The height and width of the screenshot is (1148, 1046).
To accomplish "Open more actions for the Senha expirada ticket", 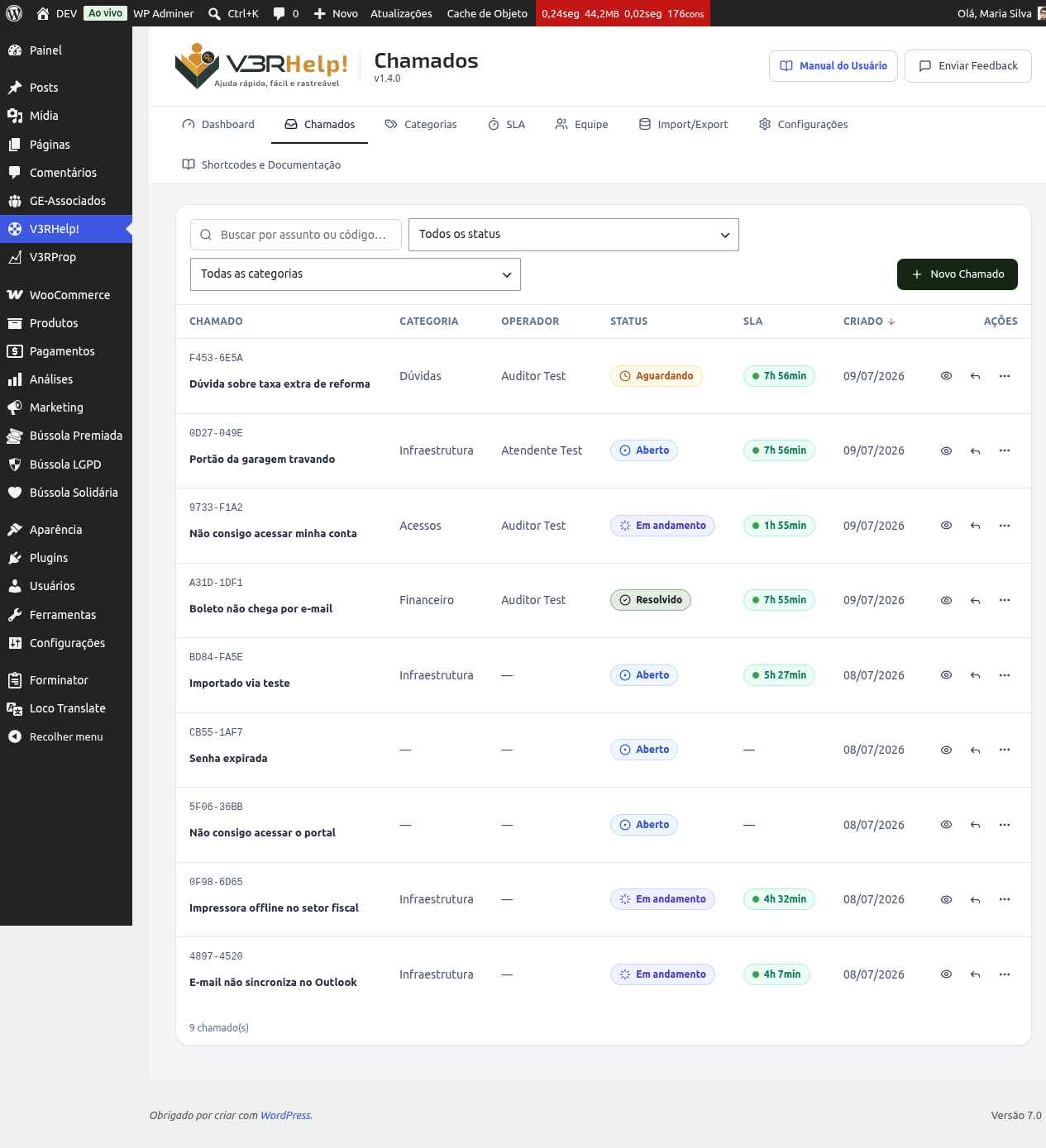I will [x=1005, y=750].
